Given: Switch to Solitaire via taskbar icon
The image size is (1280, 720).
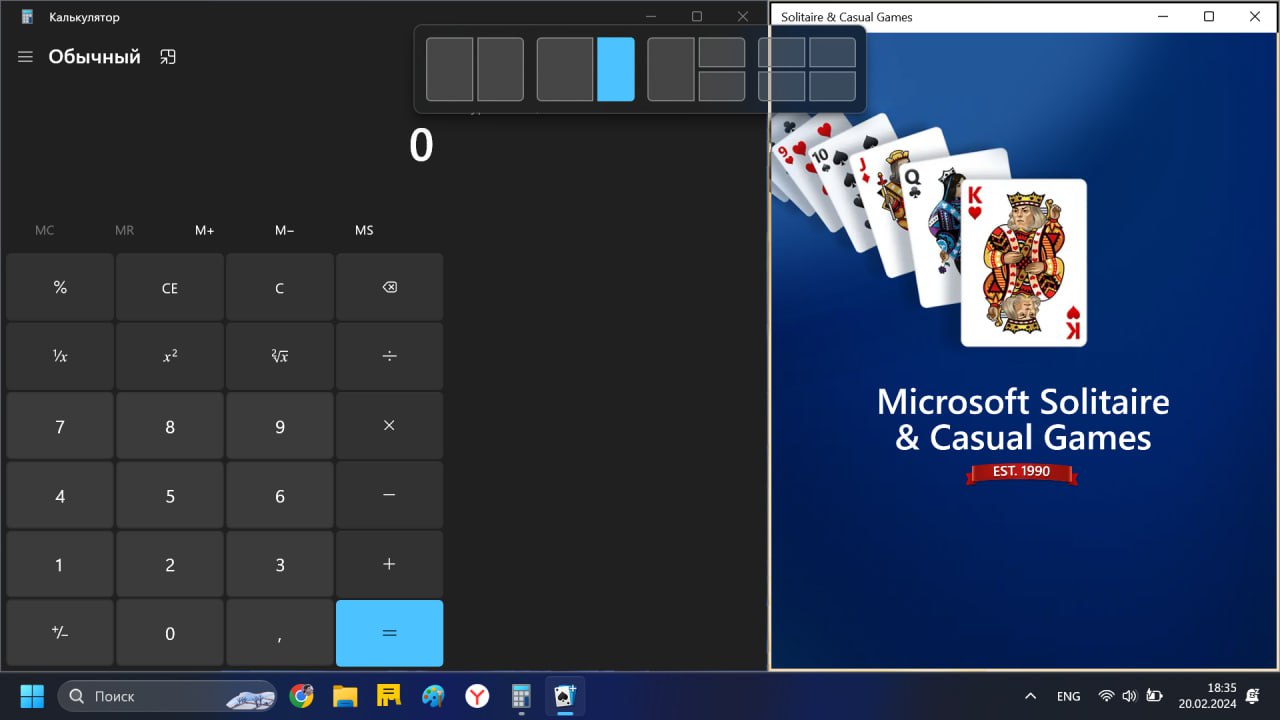Looking at the screenshot, I should (565, 696).
